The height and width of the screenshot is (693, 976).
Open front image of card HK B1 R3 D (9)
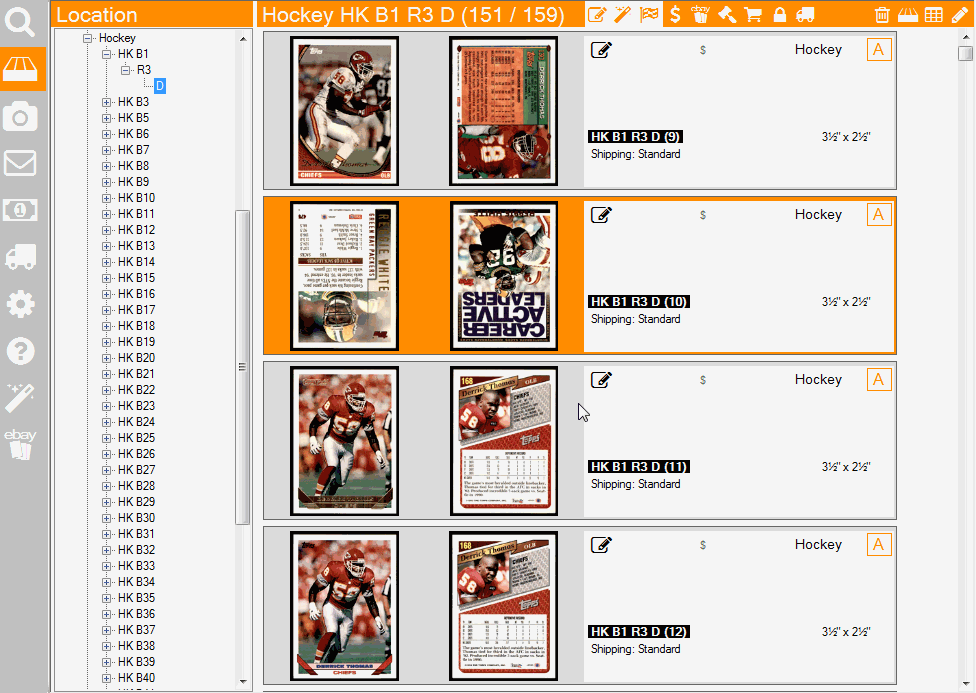point(344,111)
